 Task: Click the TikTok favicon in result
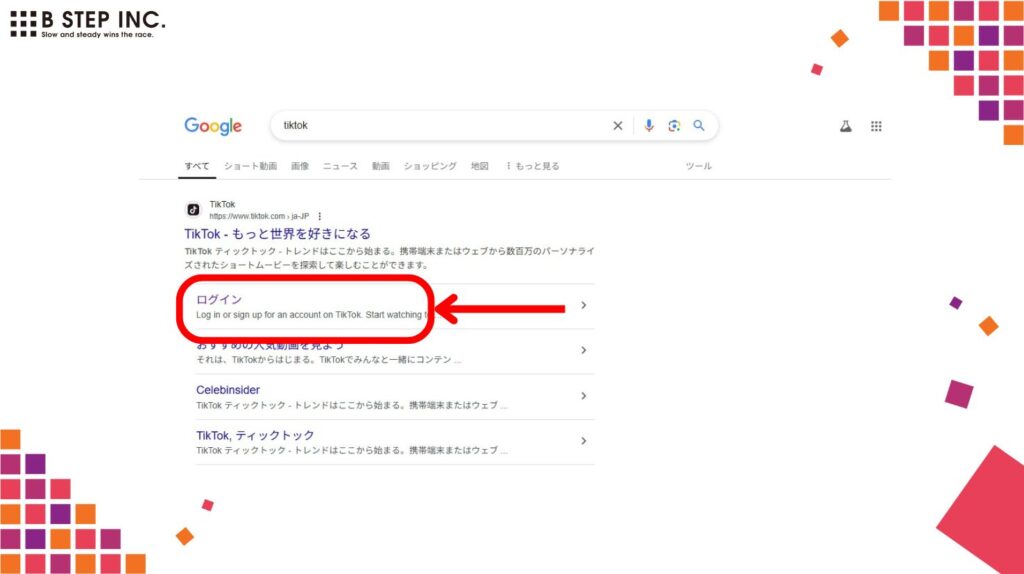coord(193,210)
